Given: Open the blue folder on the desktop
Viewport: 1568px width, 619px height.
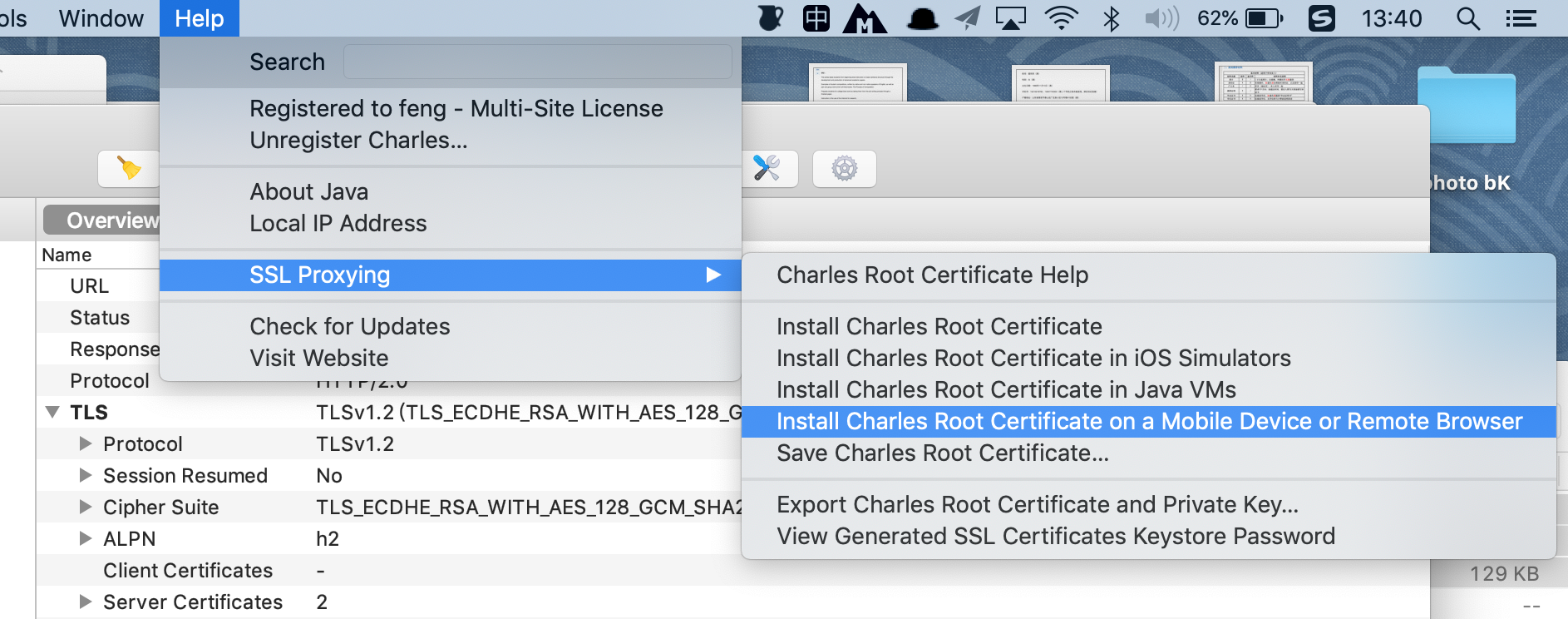Looking at the screenshot, I should coord(1467,105).
